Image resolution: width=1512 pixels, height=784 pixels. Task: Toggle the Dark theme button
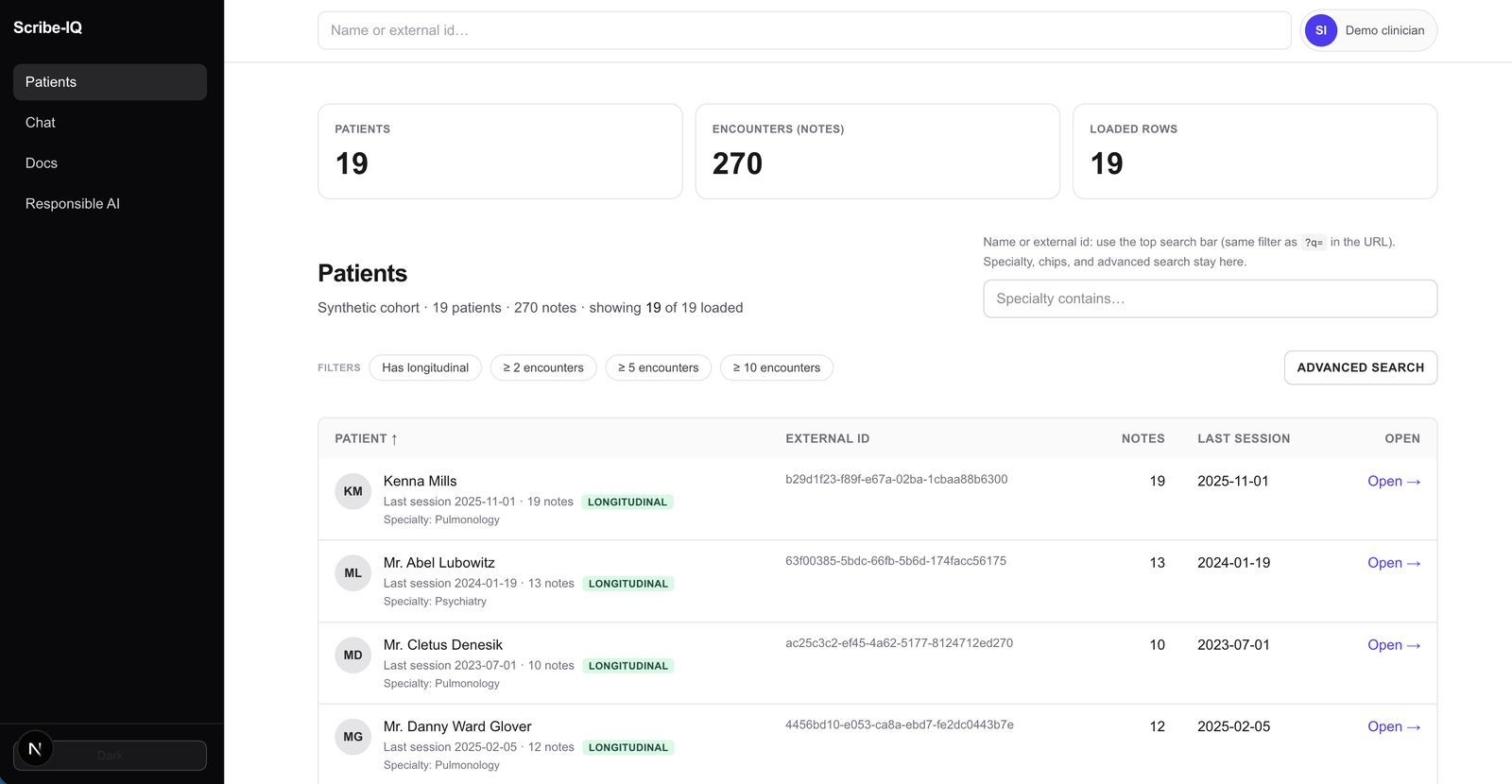click(110, 756)
